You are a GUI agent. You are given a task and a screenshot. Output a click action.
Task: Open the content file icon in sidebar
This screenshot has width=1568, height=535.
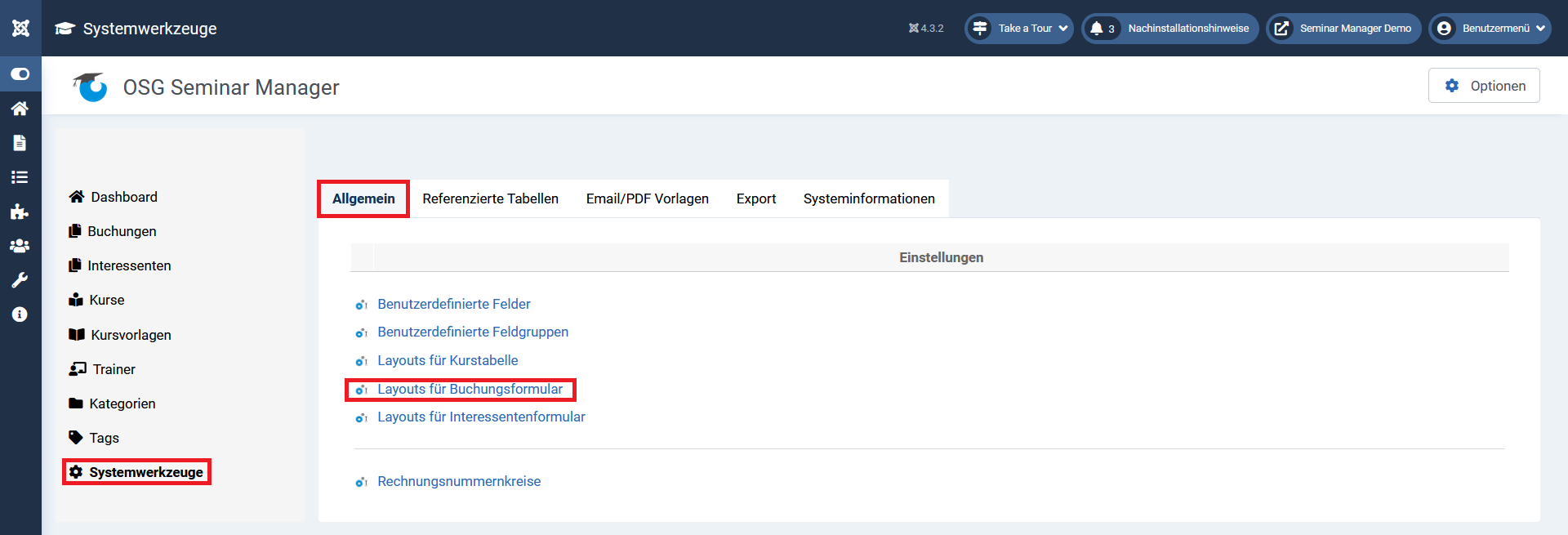20,143
